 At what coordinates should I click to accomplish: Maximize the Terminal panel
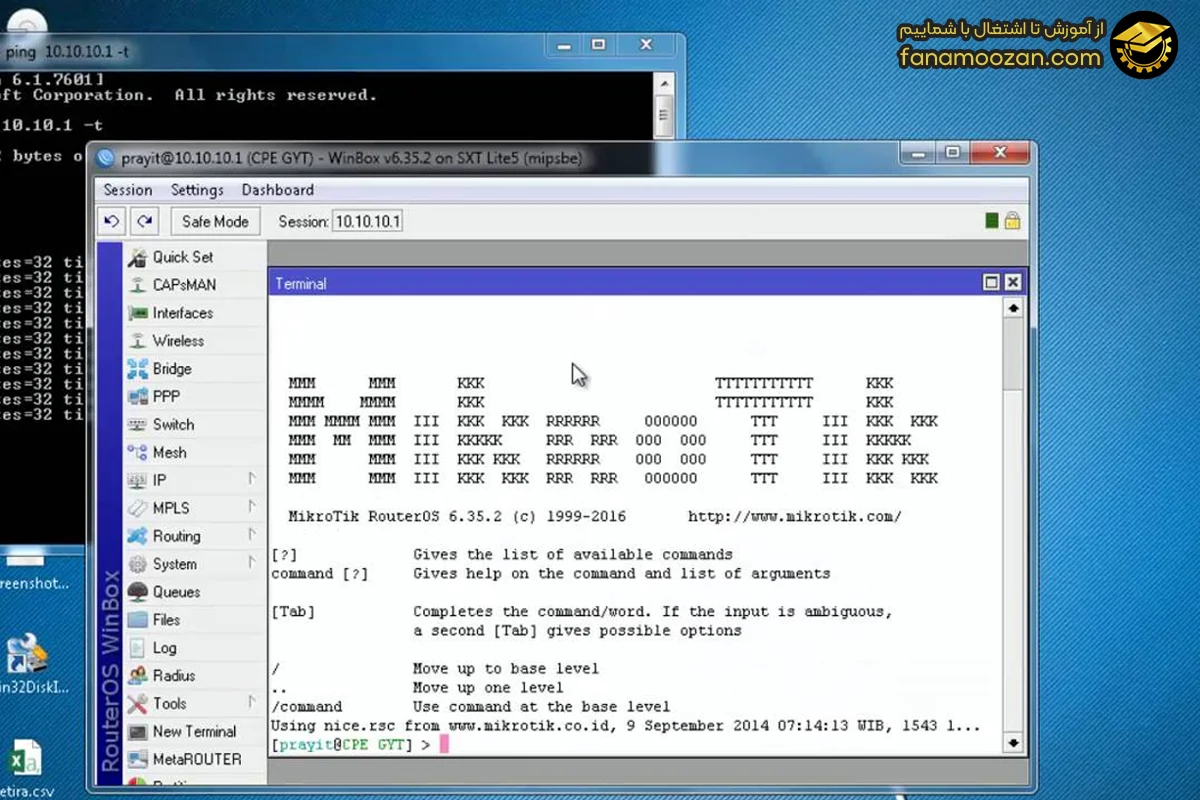click(992, 283)
